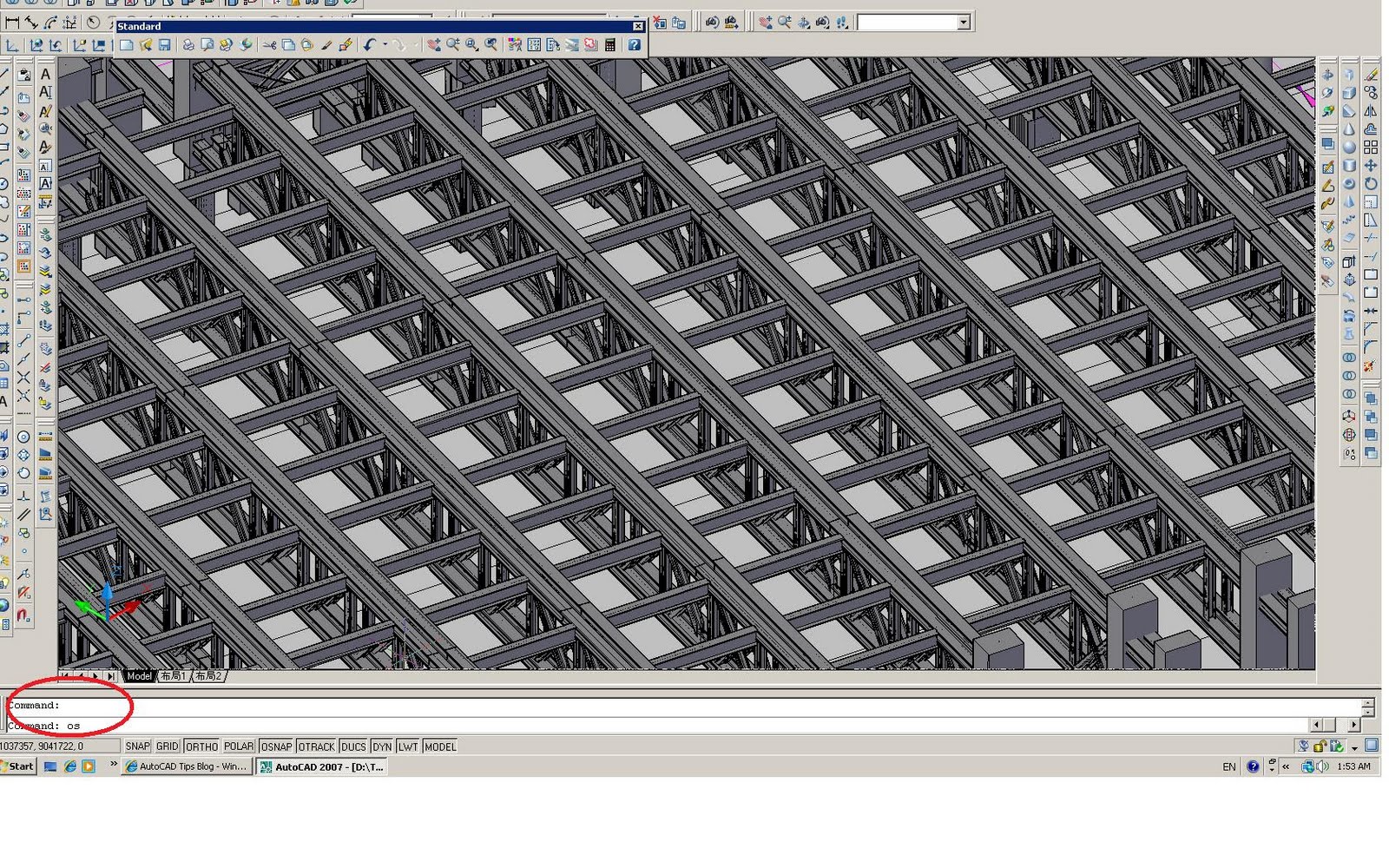Click inside the command line input area
1389x868 pixels.
click(x=347, y=725)
